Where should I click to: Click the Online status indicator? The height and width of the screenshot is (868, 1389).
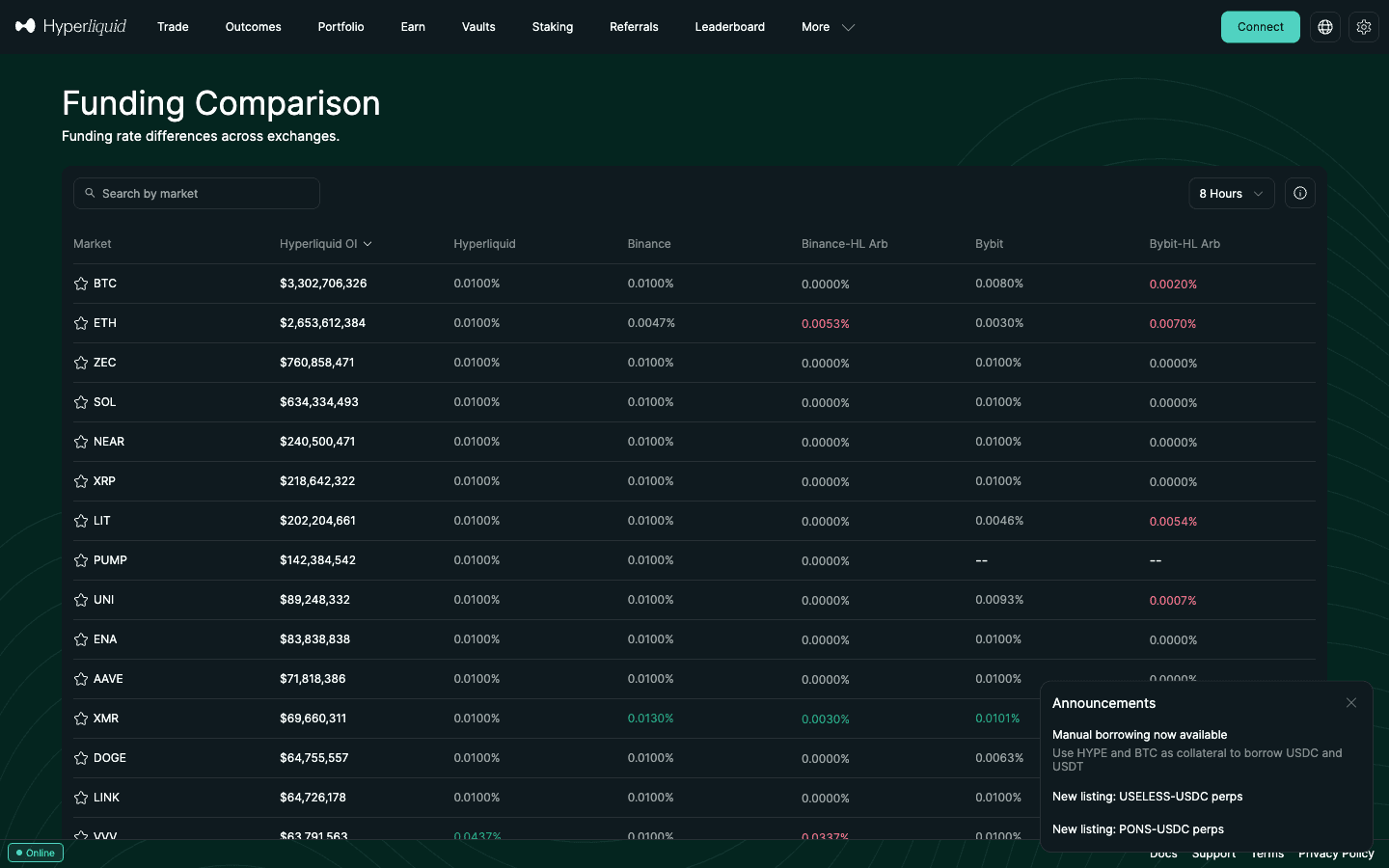36,853
